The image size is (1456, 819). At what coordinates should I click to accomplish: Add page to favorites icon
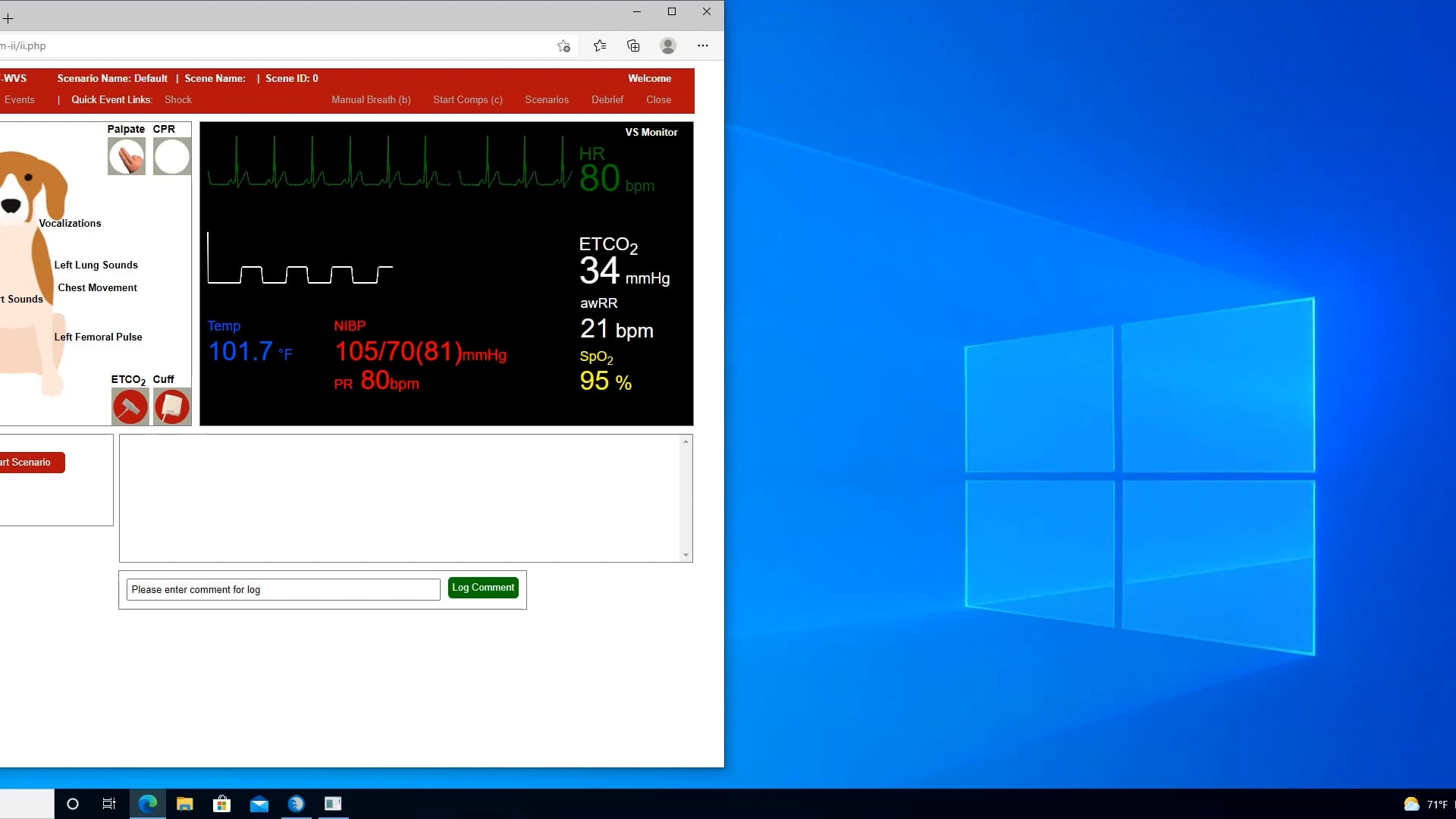tap(563, 46)
